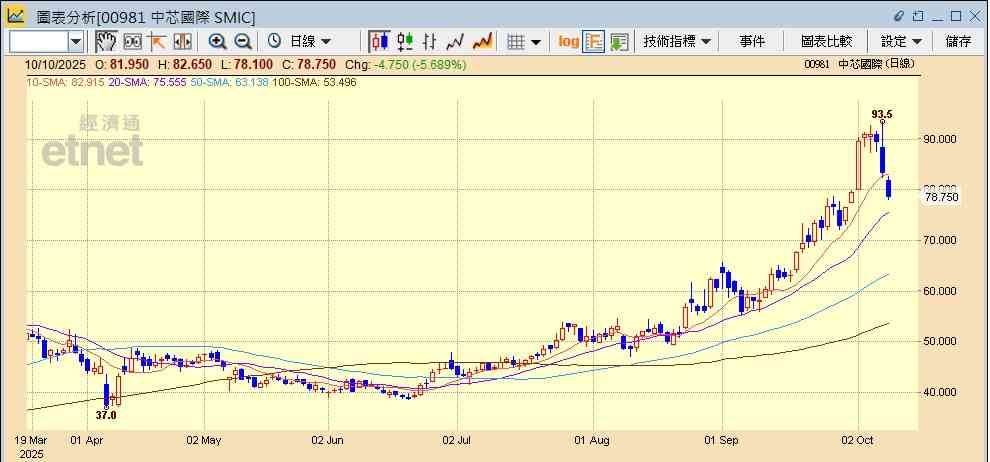
Task: Click the stock code input box
Action: click(x=38, y=41)
